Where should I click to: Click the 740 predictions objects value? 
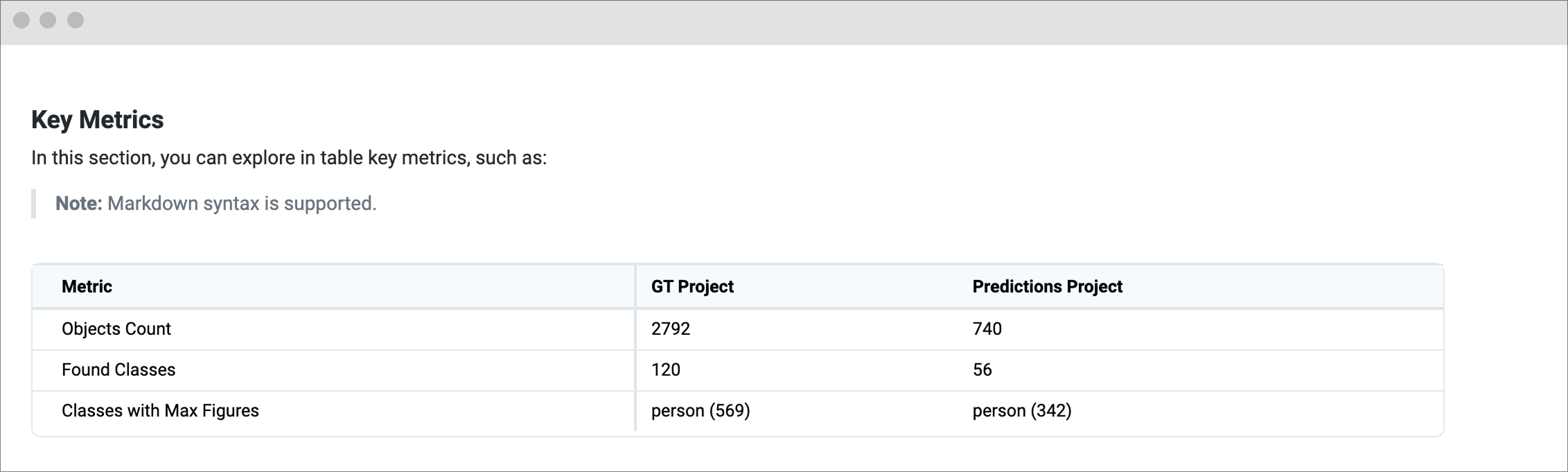click(x=987, y=329)
